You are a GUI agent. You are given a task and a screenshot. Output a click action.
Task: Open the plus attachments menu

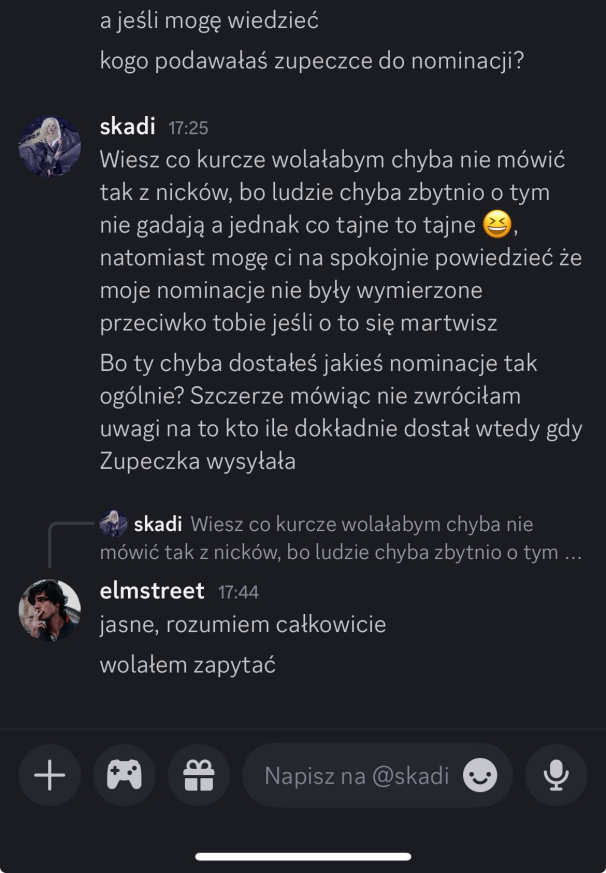pyautogui.click(x=49, y=775)
